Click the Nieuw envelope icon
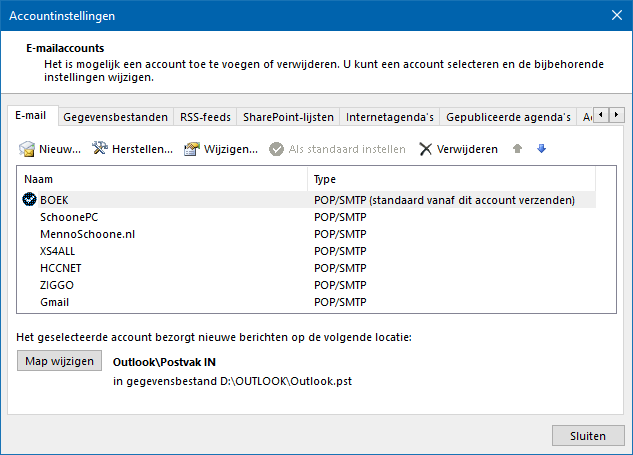 pyautogui.click(x=27, y=149)
